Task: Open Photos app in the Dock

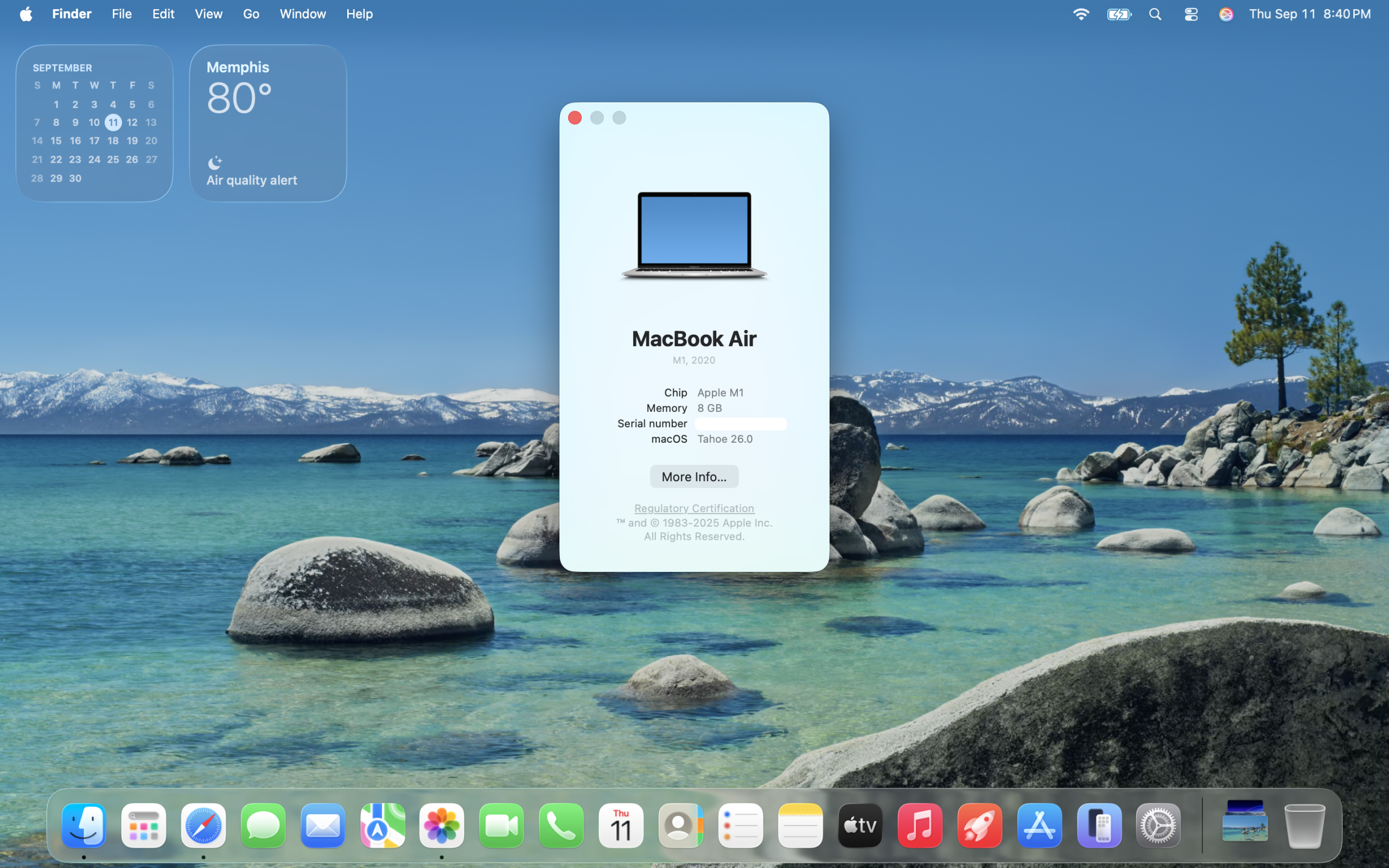Action: (441, 826)
